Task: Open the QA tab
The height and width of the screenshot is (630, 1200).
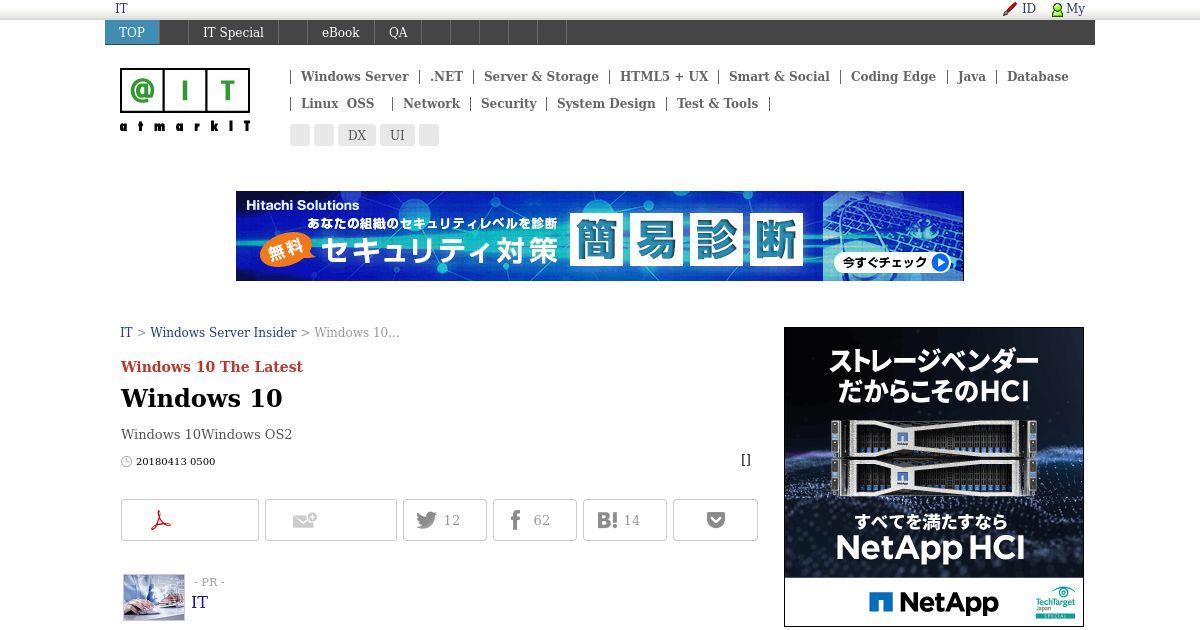Action: pyautogui.click(x=398, y=32)
